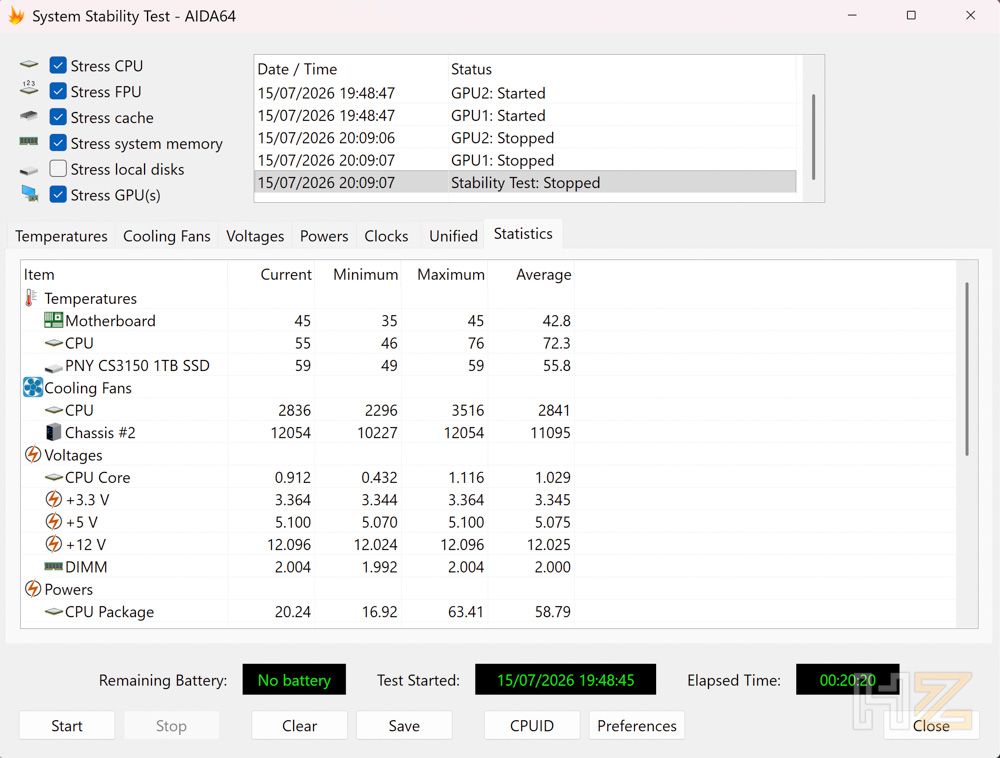Click the chip icon on the CPU temperature row
This screenshot has height=758, width=1000.
(54, 343)
